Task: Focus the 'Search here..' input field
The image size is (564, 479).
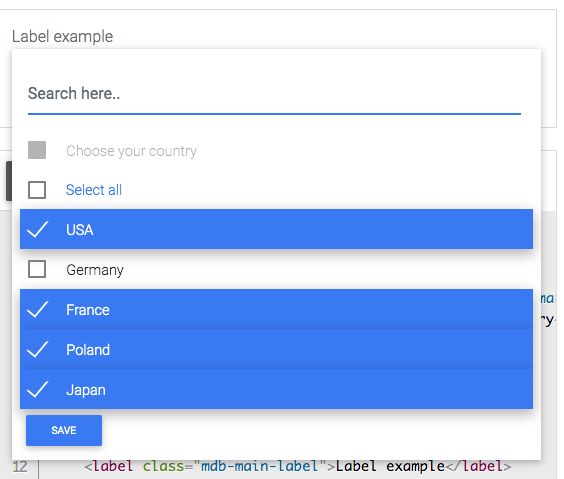Action: [x=274, y=94]
